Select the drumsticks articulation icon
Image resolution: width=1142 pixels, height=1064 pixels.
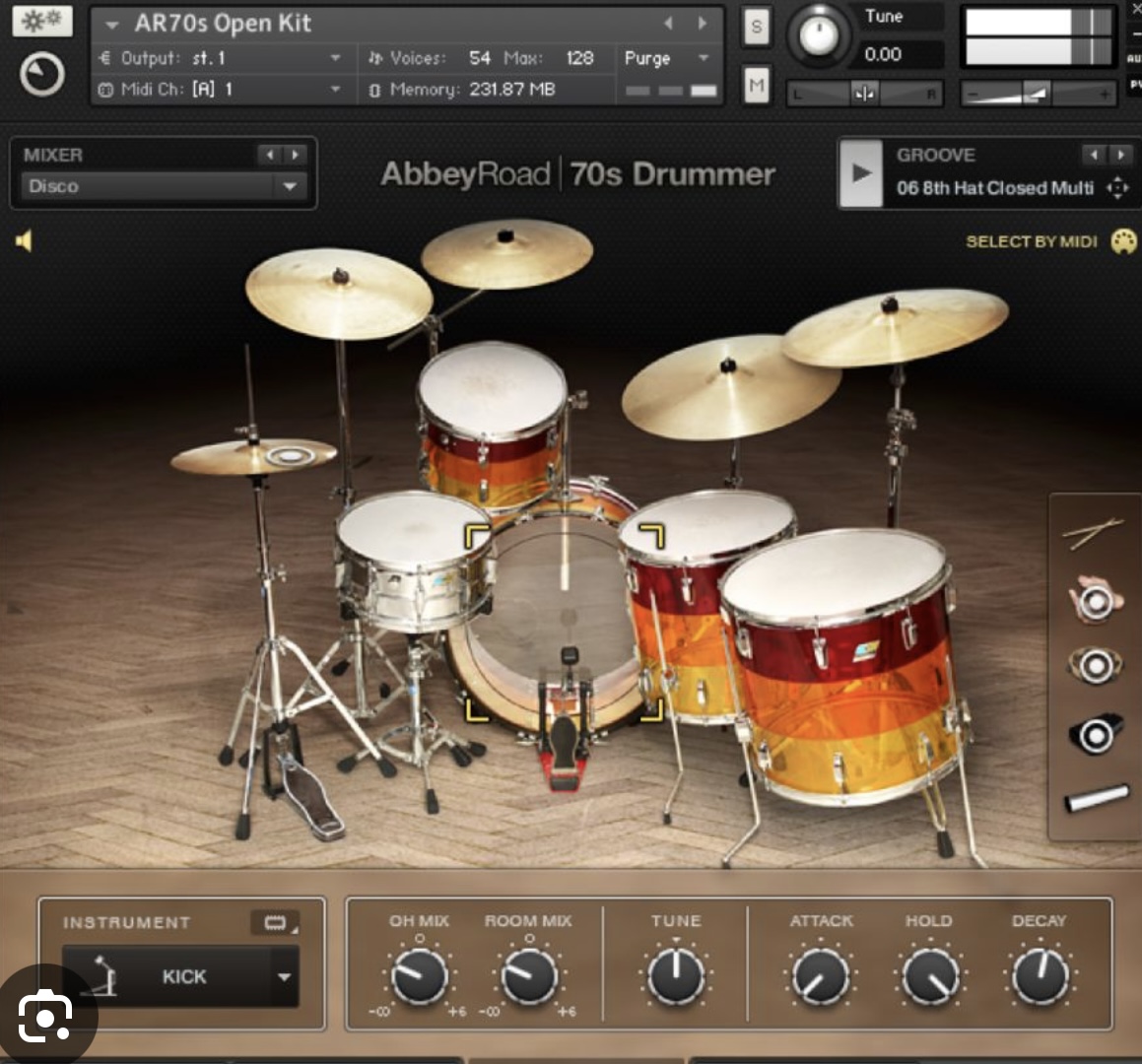(x=1093, y=533)
